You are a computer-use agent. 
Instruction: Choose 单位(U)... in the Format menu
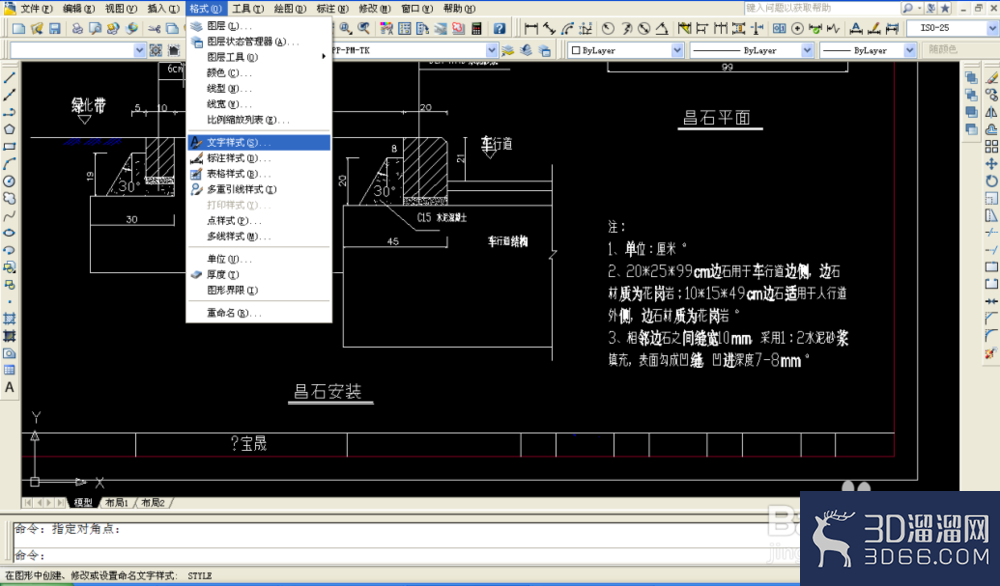[260, 259]
